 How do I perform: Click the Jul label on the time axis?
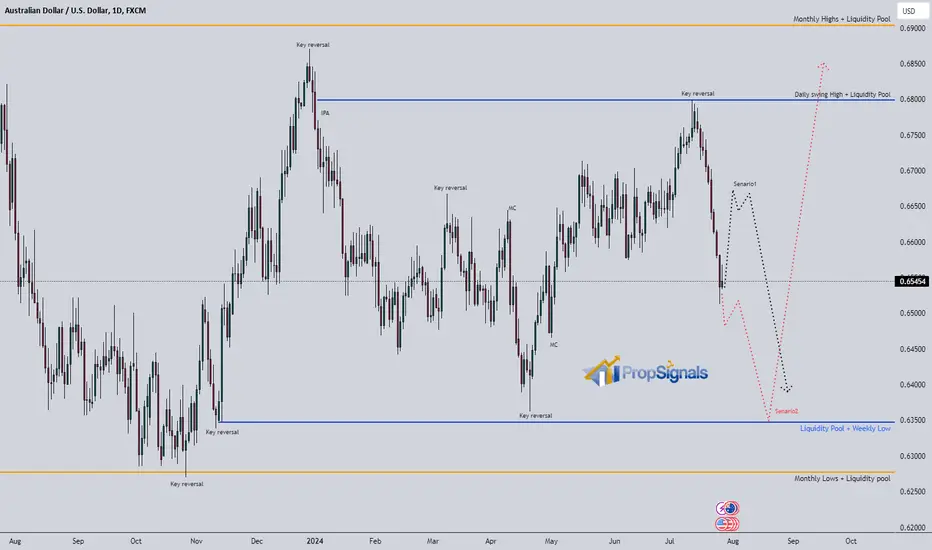[x=670, y=541]
